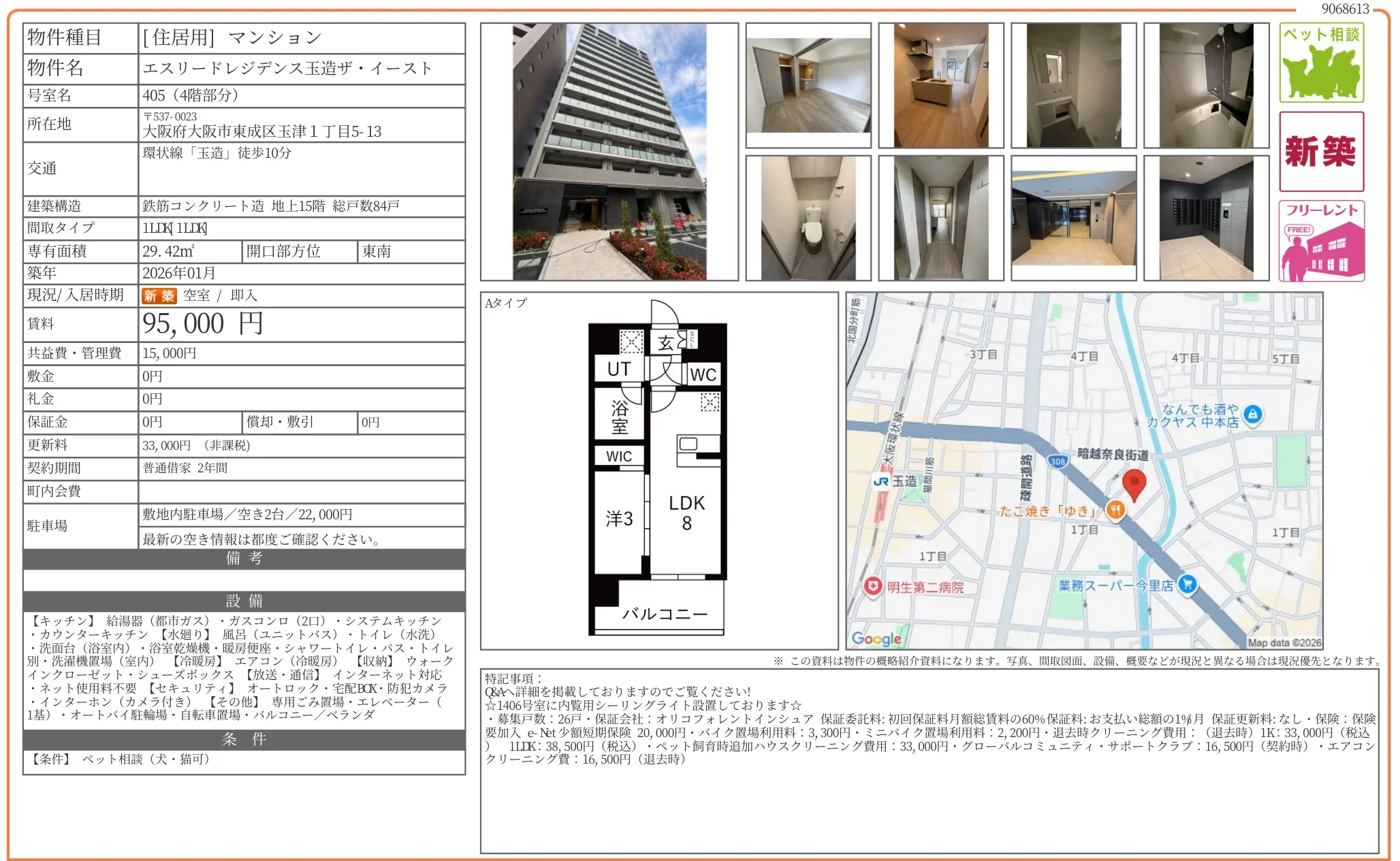The height and width of the screenshot is (861, 1400).
Task: Click the なんでも酒やカクヤス store marker
Action: point(1252,414)
